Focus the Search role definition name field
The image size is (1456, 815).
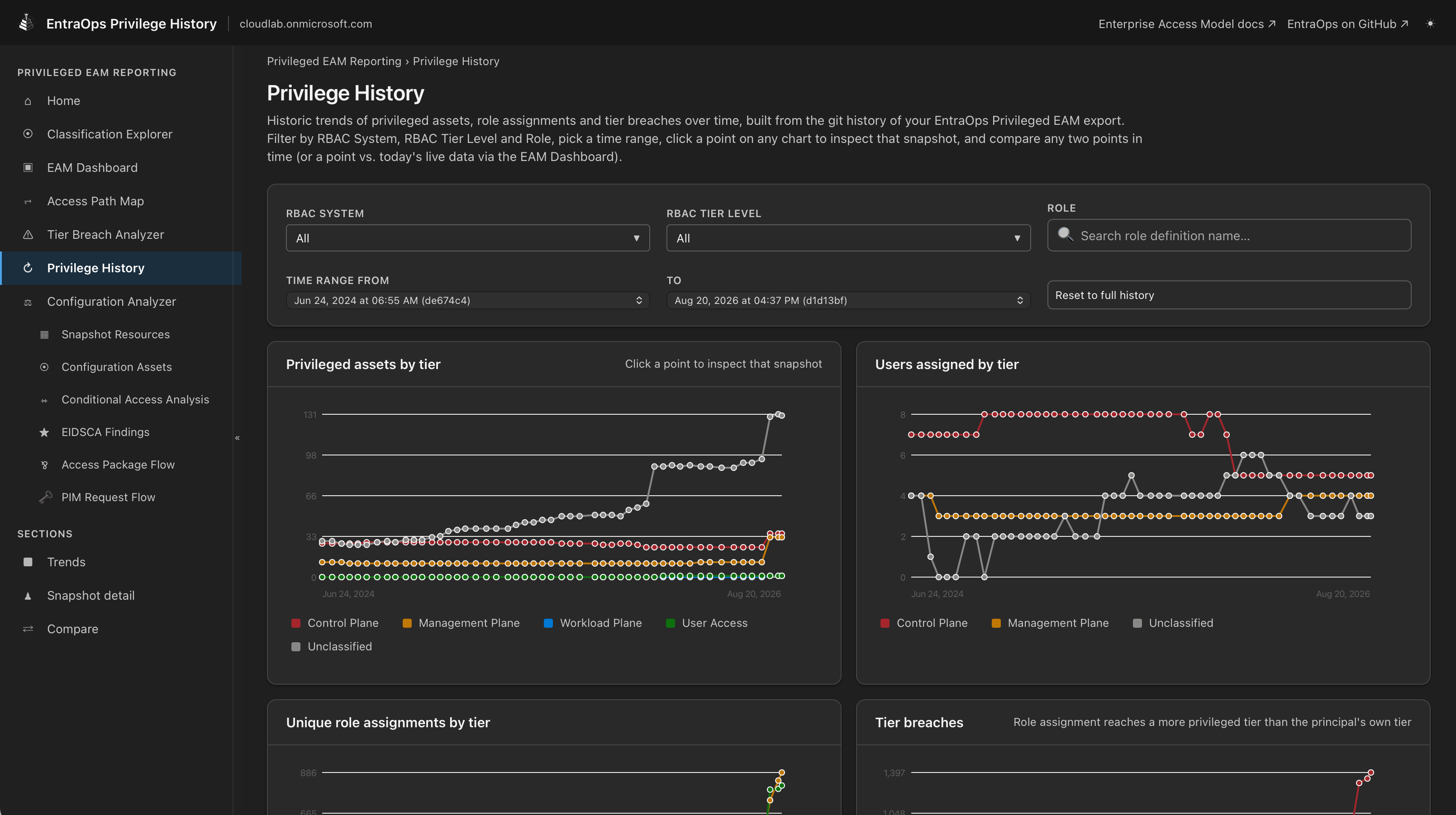(x=1229, y=235)
